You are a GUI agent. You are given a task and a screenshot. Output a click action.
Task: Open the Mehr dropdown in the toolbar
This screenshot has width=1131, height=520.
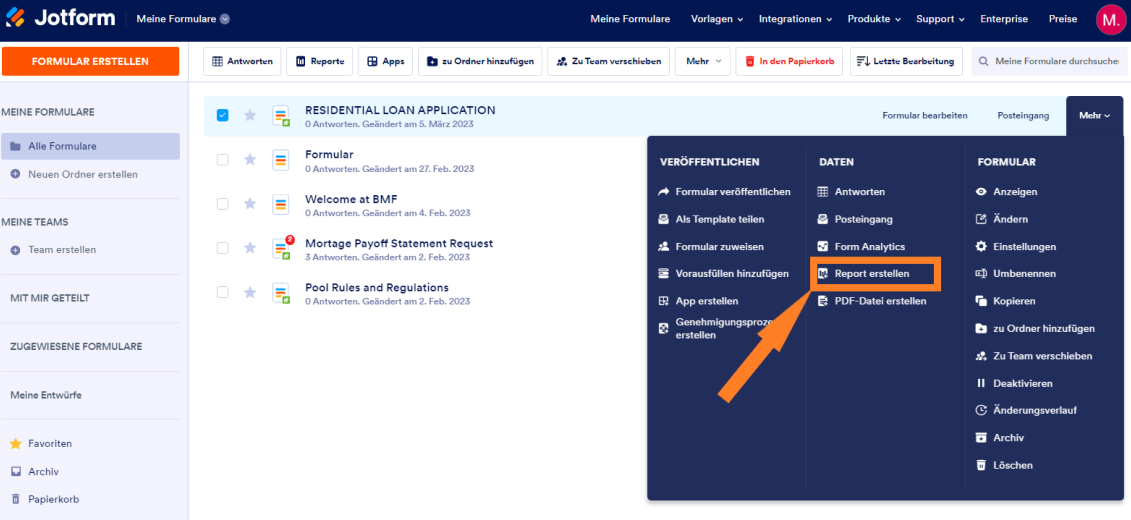click(x=703, y=61)
